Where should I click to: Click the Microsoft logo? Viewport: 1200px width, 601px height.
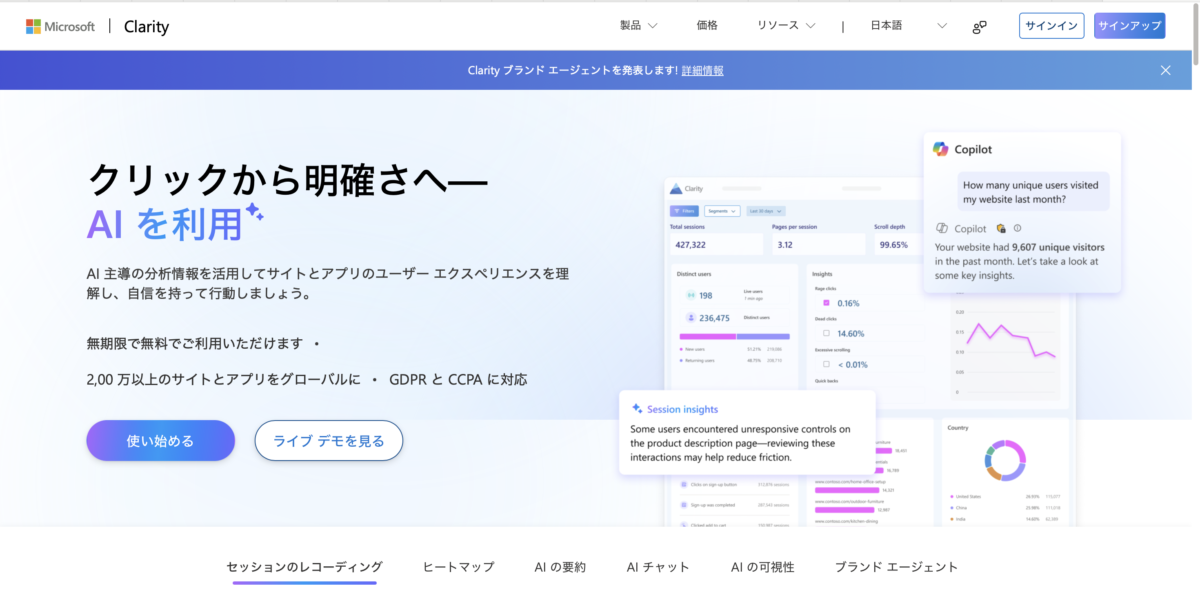[x=60, y=26]
